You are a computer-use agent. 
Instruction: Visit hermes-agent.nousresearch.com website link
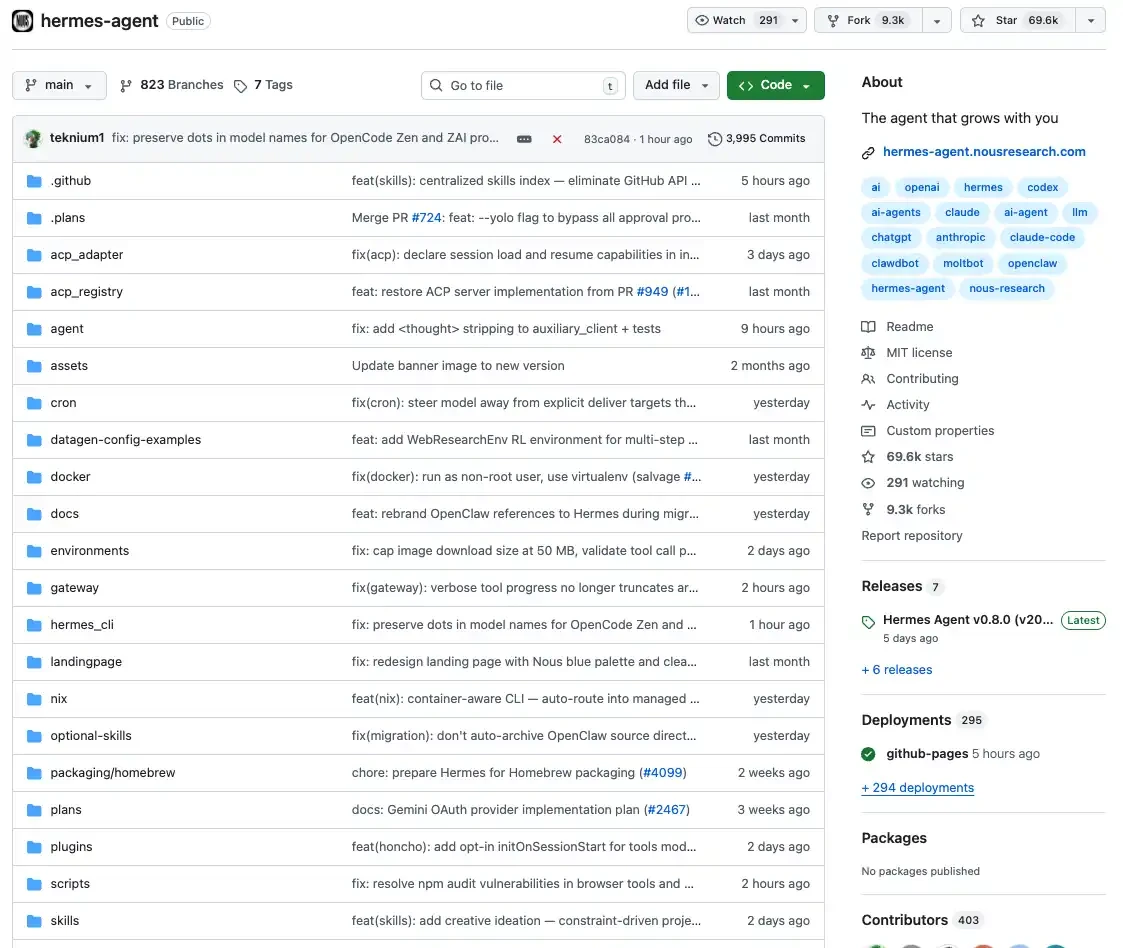[984, 152]
